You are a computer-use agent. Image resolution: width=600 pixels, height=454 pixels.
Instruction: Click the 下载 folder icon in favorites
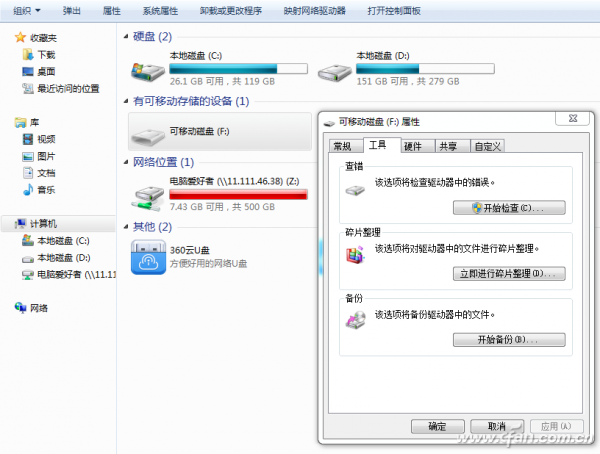click(x=28, y=55)
